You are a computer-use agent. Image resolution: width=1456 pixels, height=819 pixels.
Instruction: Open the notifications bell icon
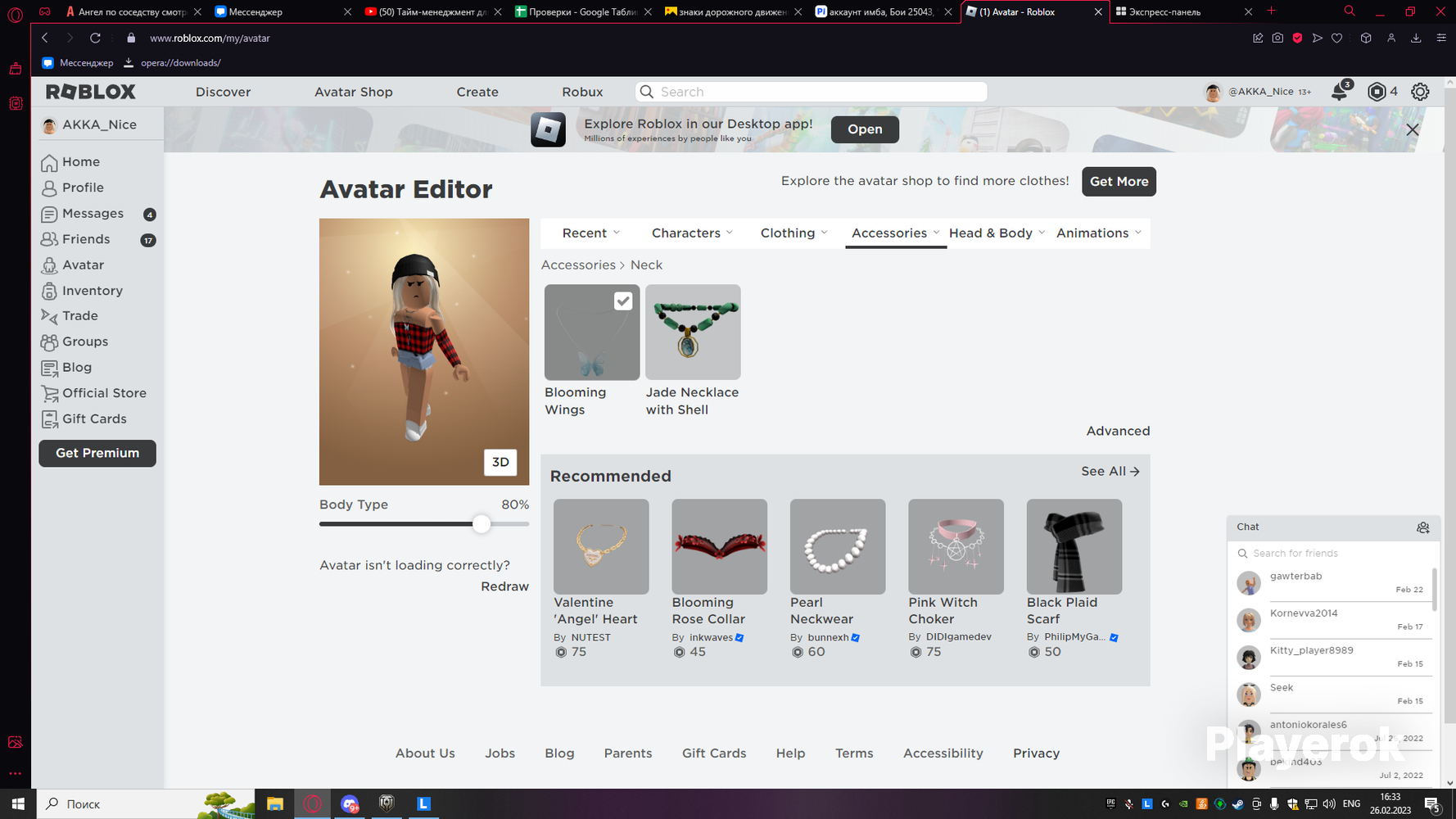(1340, 92)
